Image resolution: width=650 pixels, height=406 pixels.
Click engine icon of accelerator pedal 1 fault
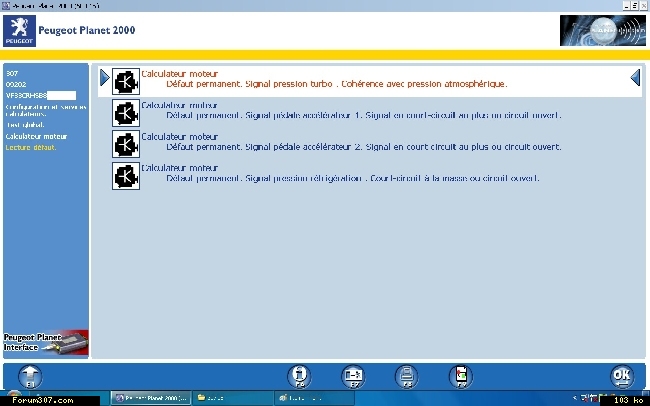click(126, 113)
